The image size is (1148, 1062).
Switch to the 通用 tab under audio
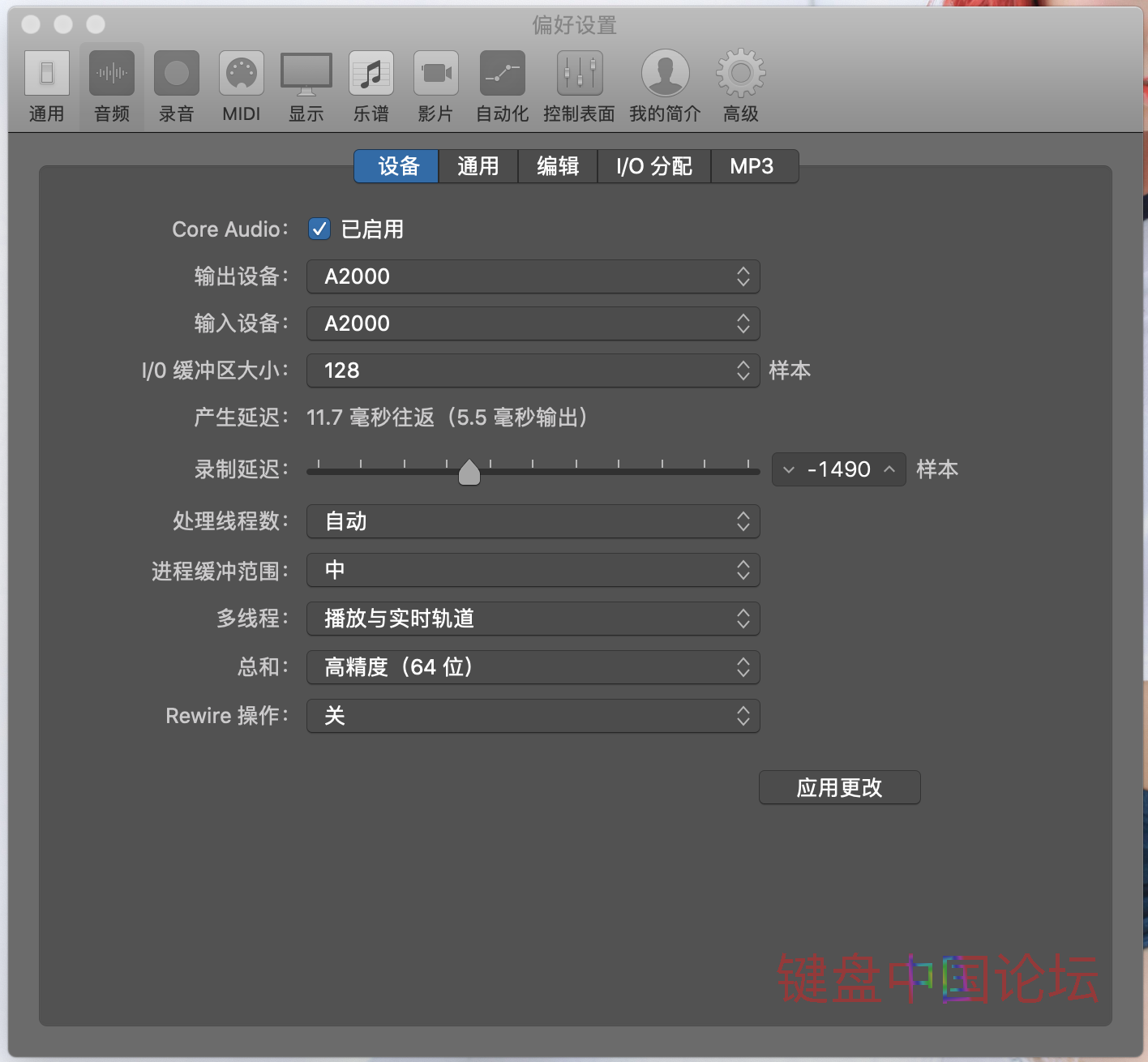coord(478,166)
